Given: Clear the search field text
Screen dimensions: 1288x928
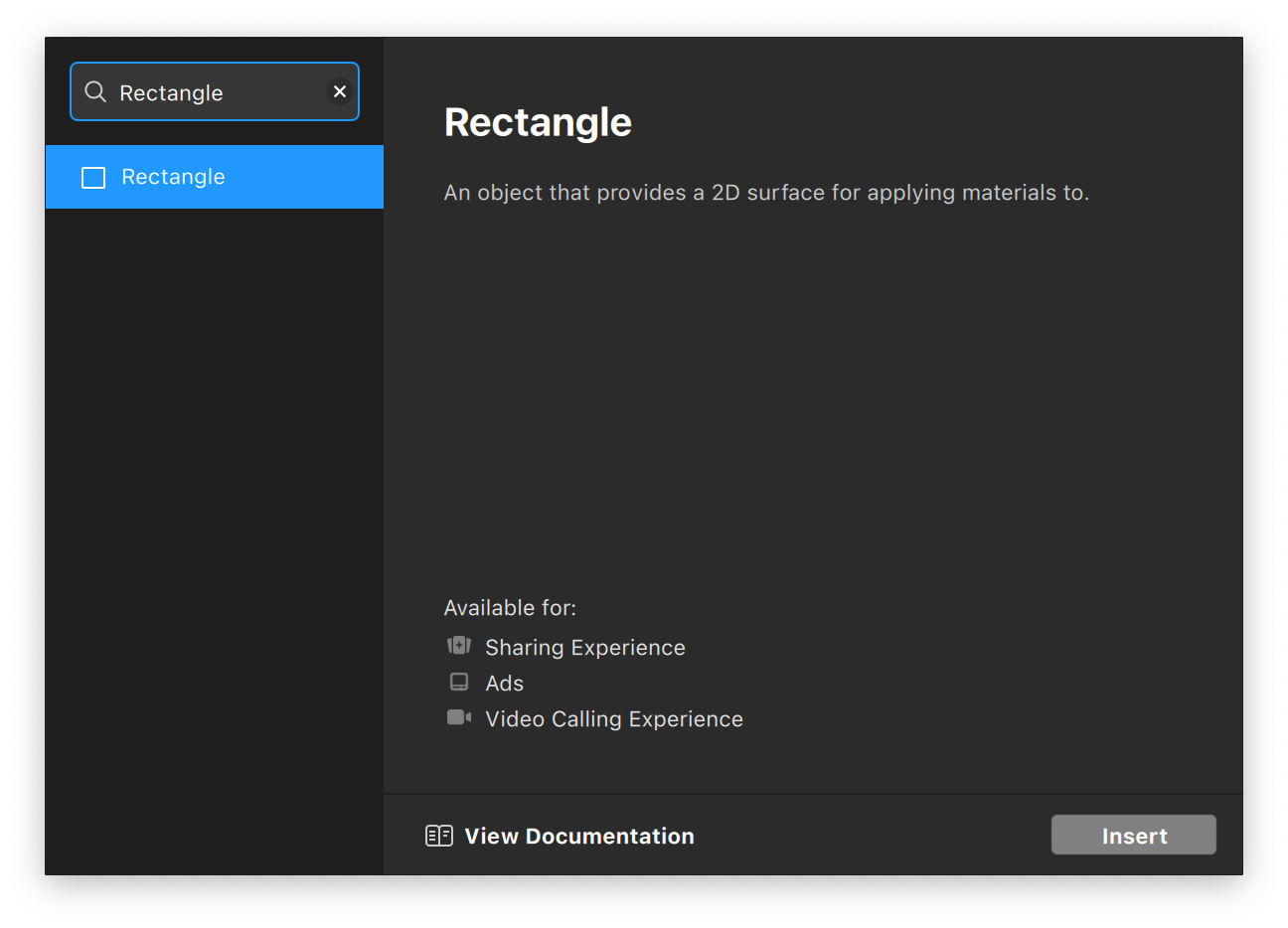Looking at the screenshot, I should pos(339,91).
